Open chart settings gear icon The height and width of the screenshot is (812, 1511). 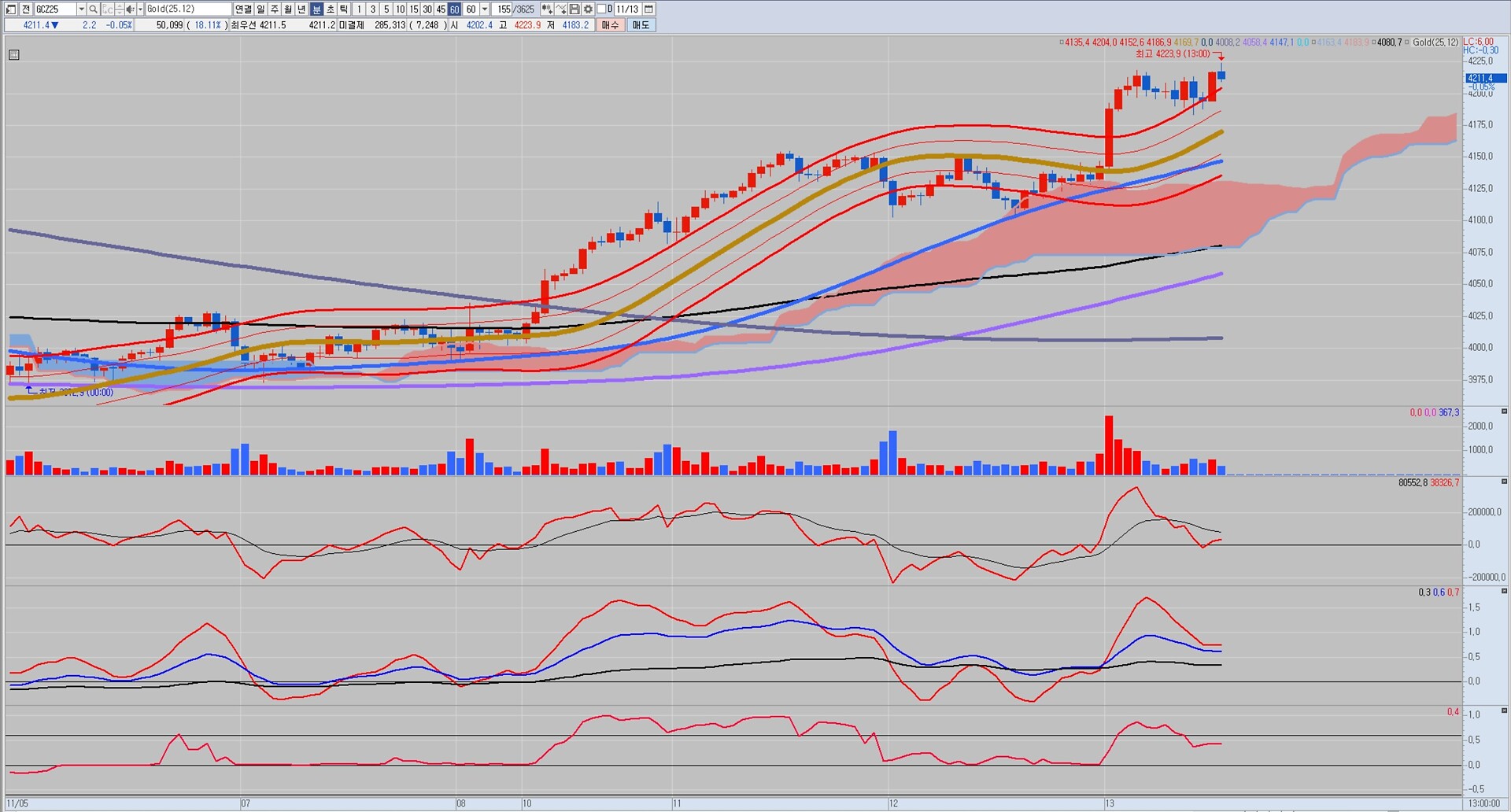coord(588,9)
